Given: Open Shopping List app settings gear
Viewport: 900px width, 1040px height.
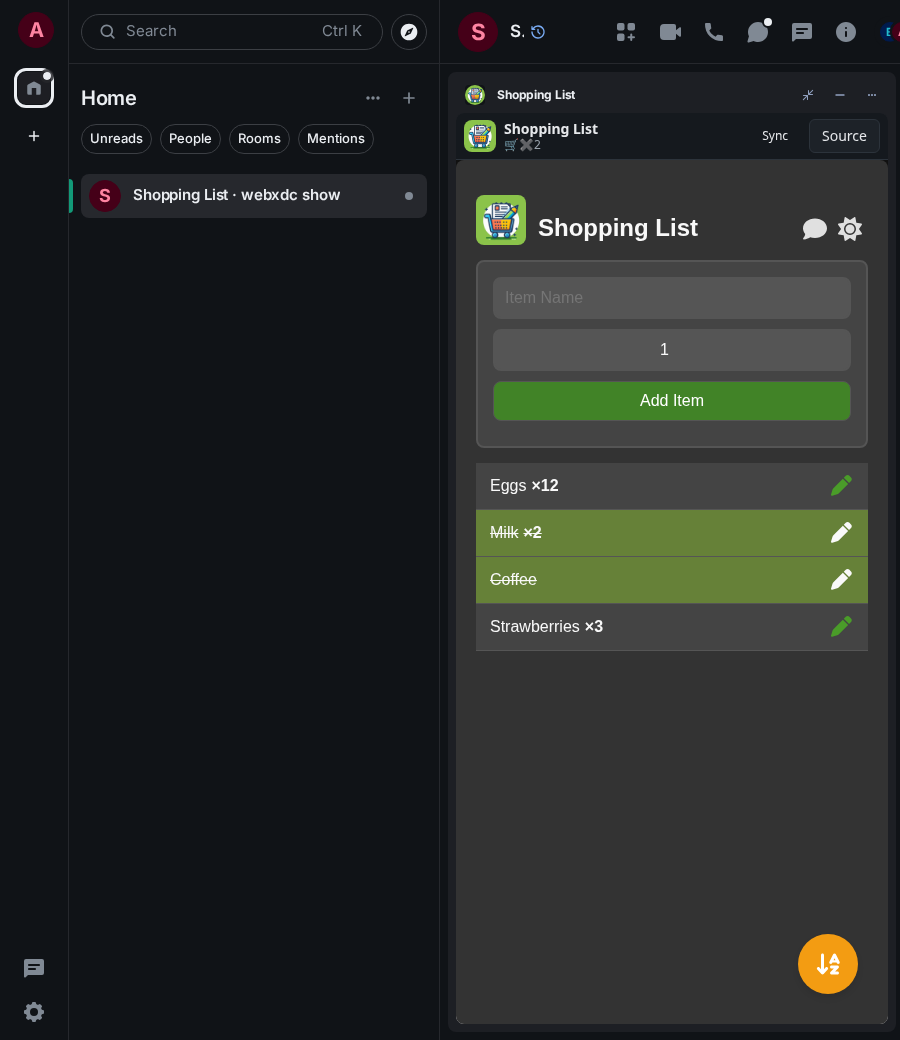Looking at the screenshot, I should tap(850, 229).
